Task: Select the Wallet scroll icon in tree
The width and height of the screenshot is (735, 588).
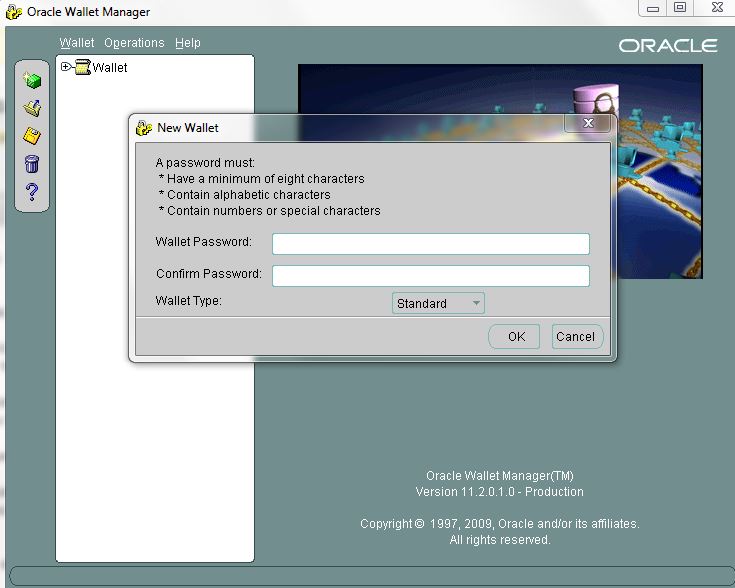Action: coord(83,67)
